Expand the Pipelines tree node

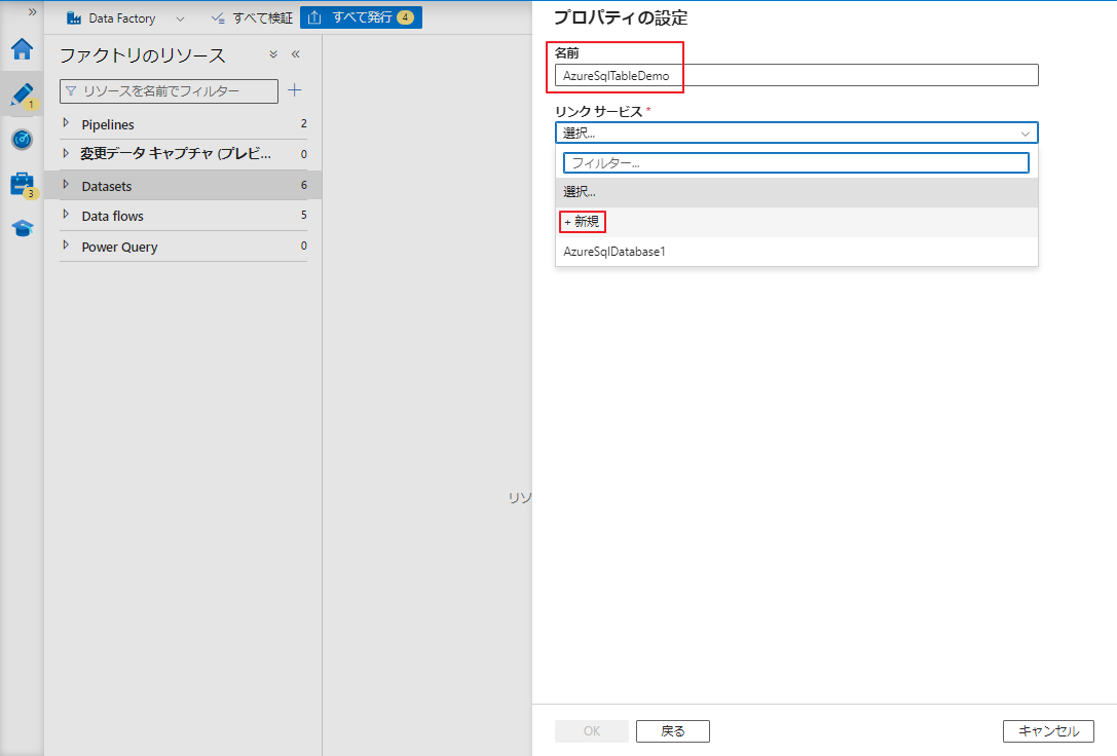pyautogui.click(x=66, y=124)
